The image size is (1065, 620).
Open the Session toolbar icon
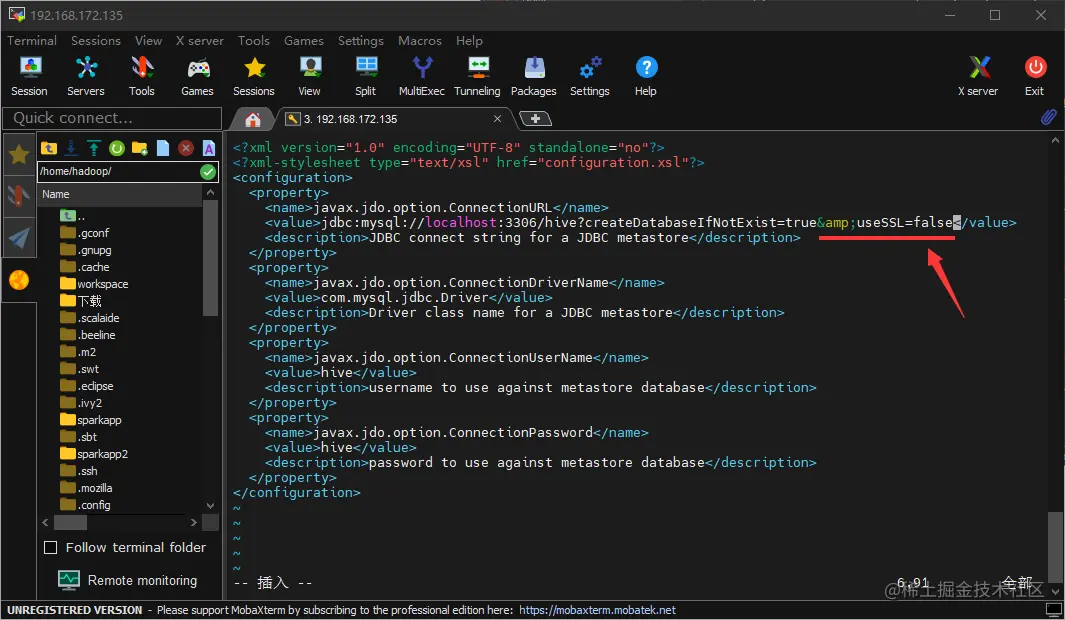click(29, 76)
